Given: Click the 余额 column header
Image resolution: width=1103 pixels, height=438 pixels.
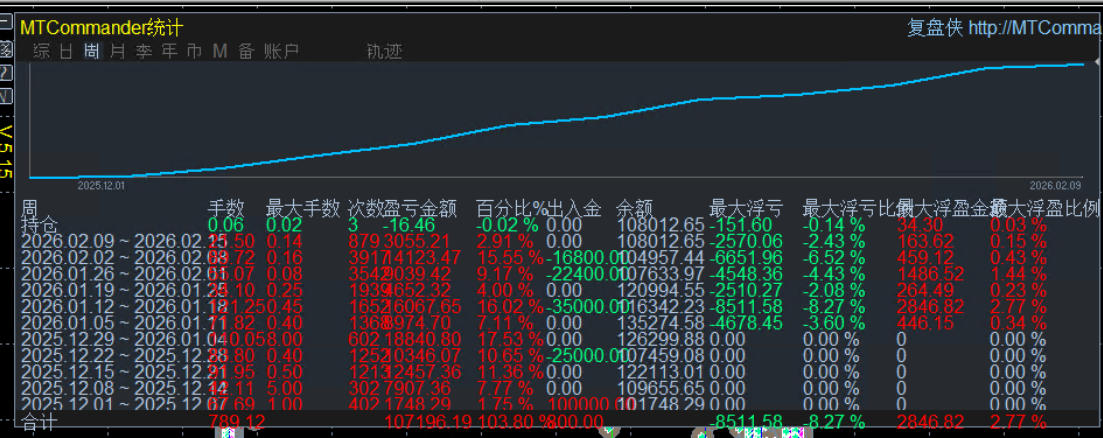Looking at the screenshot, I should click(635, 208).
